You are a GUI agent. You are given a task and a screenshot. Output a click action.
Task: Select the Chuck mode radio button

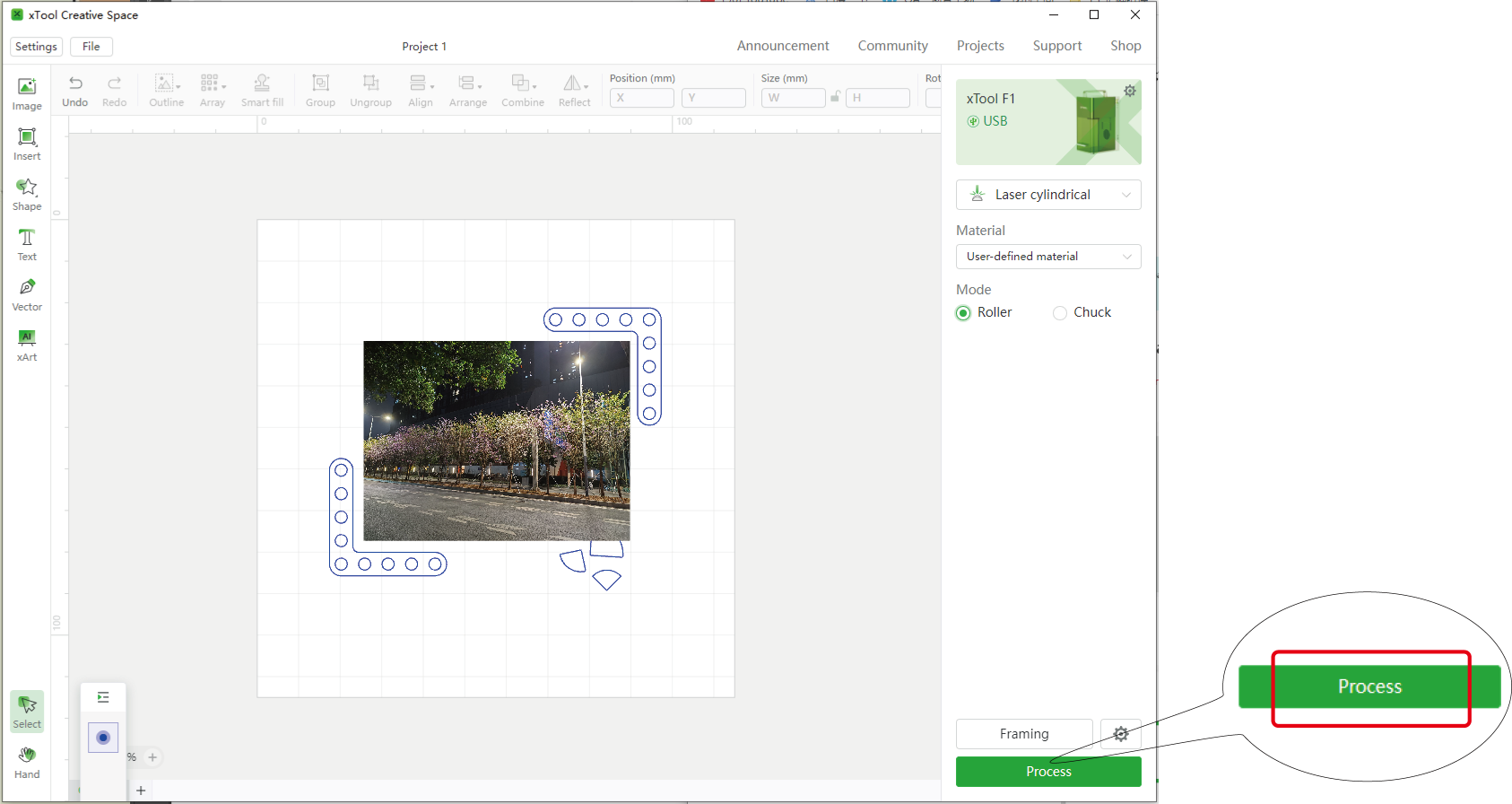[x=1060, y=313]
